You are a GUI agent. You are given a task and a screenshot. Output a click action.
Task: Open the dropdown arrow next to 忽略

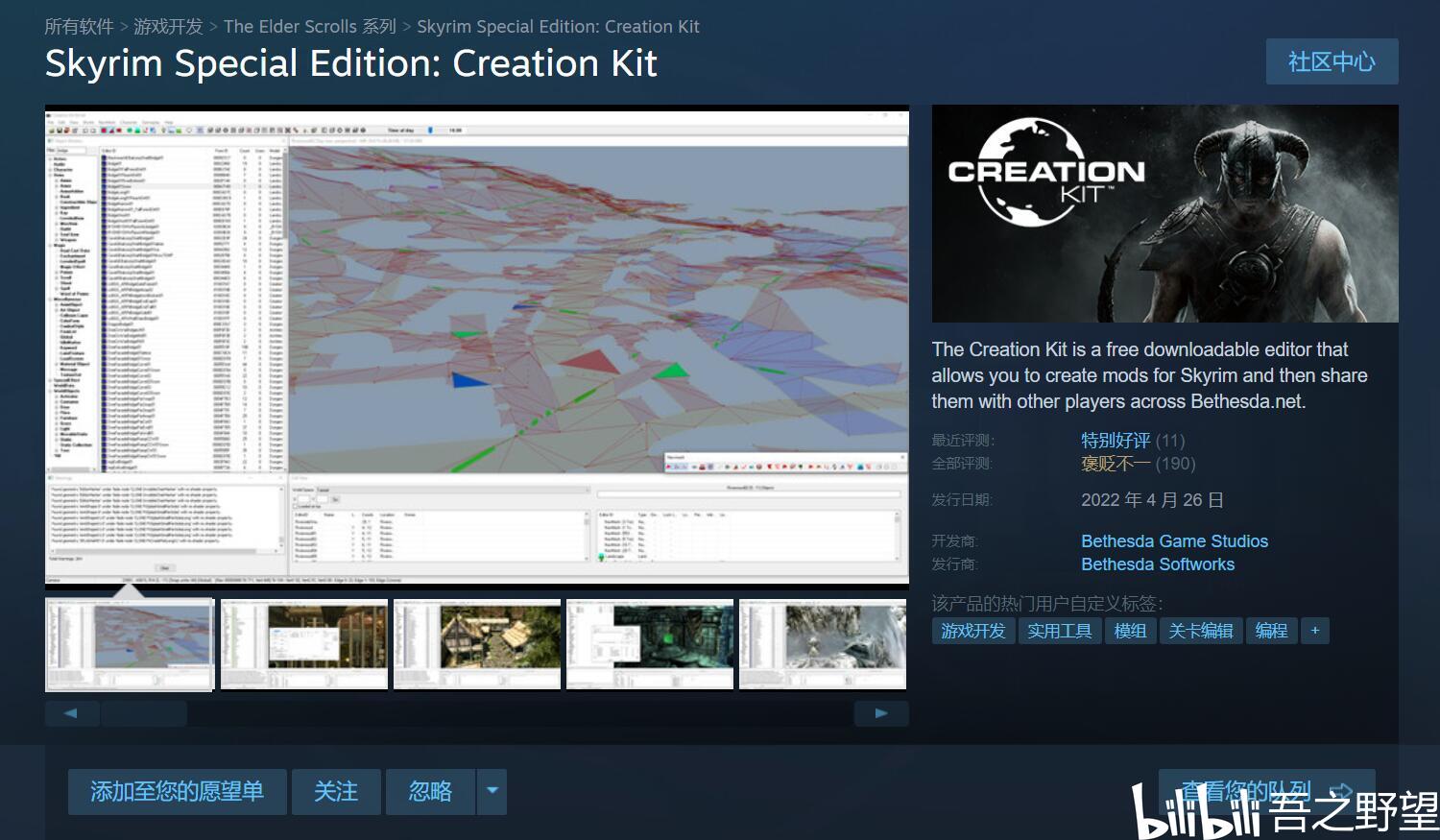pos(492,792)
